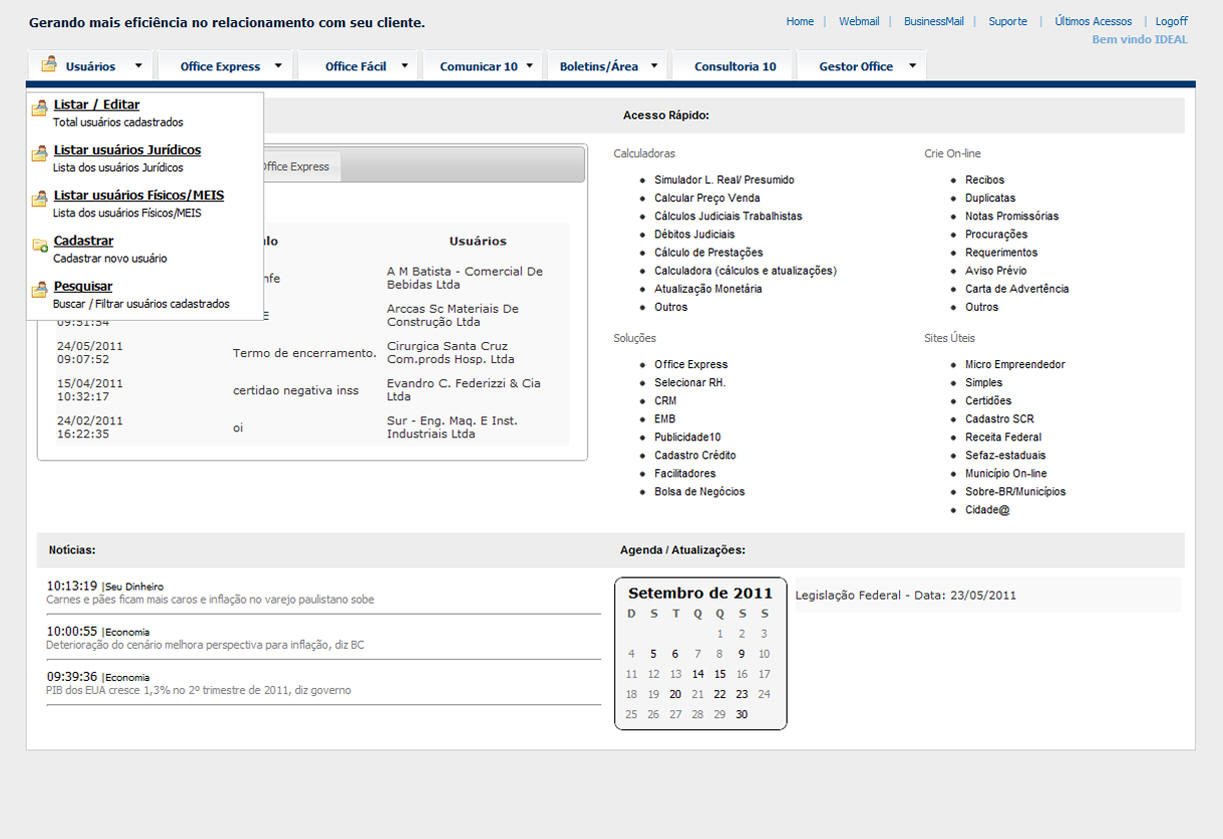1223x839 pixels.
Task: Open Cálculos Judiciais Trabalhistas
Action: click(728, 216)
